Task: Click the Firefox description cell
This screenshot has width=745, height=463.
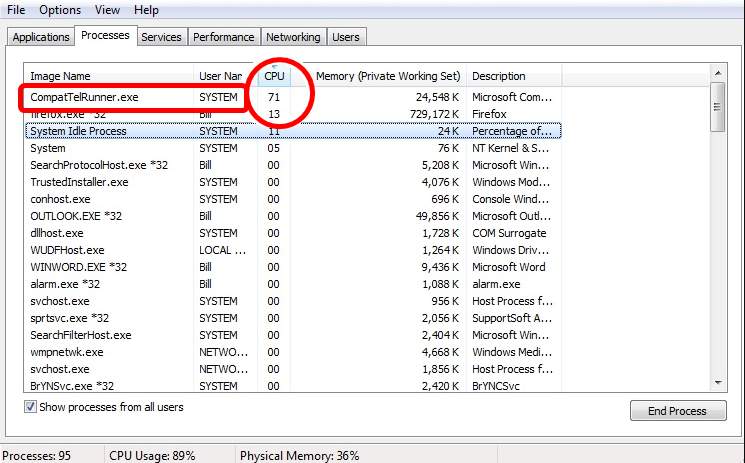Action: point(489,114)
